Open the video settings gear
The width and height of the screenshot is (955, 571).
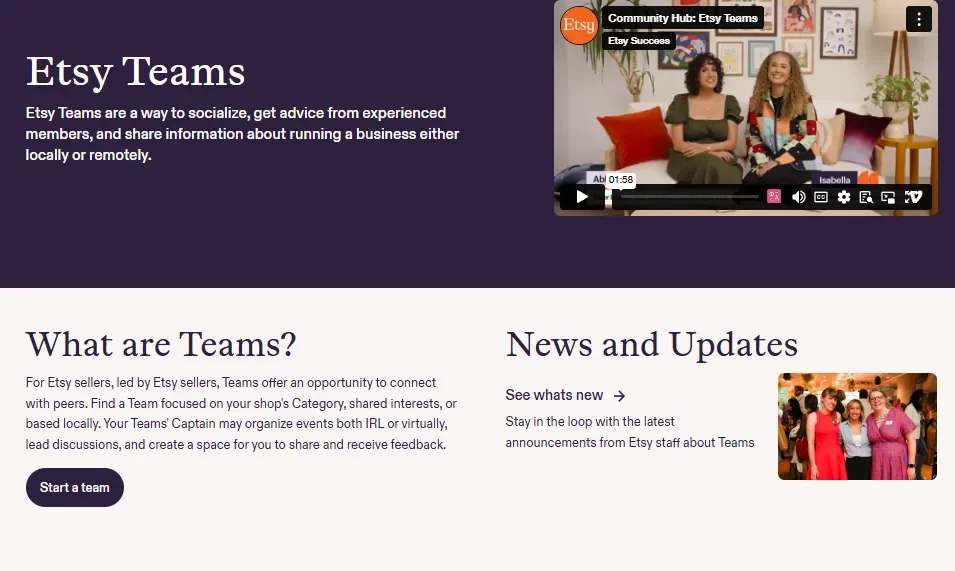click(844, 197)
